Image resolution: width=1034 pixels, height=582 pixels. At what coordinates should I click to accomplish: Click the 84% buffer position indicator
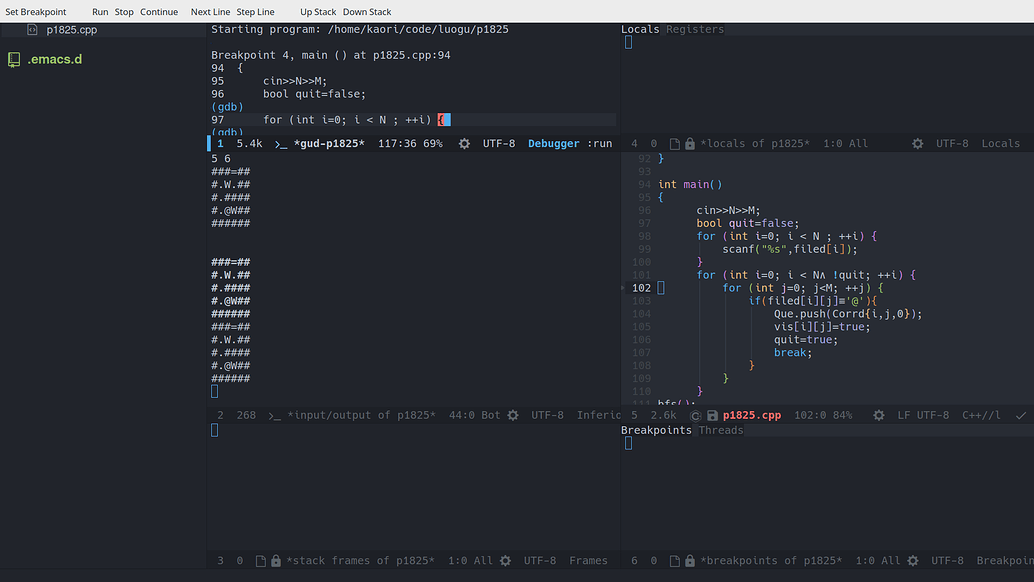(844, 415)
